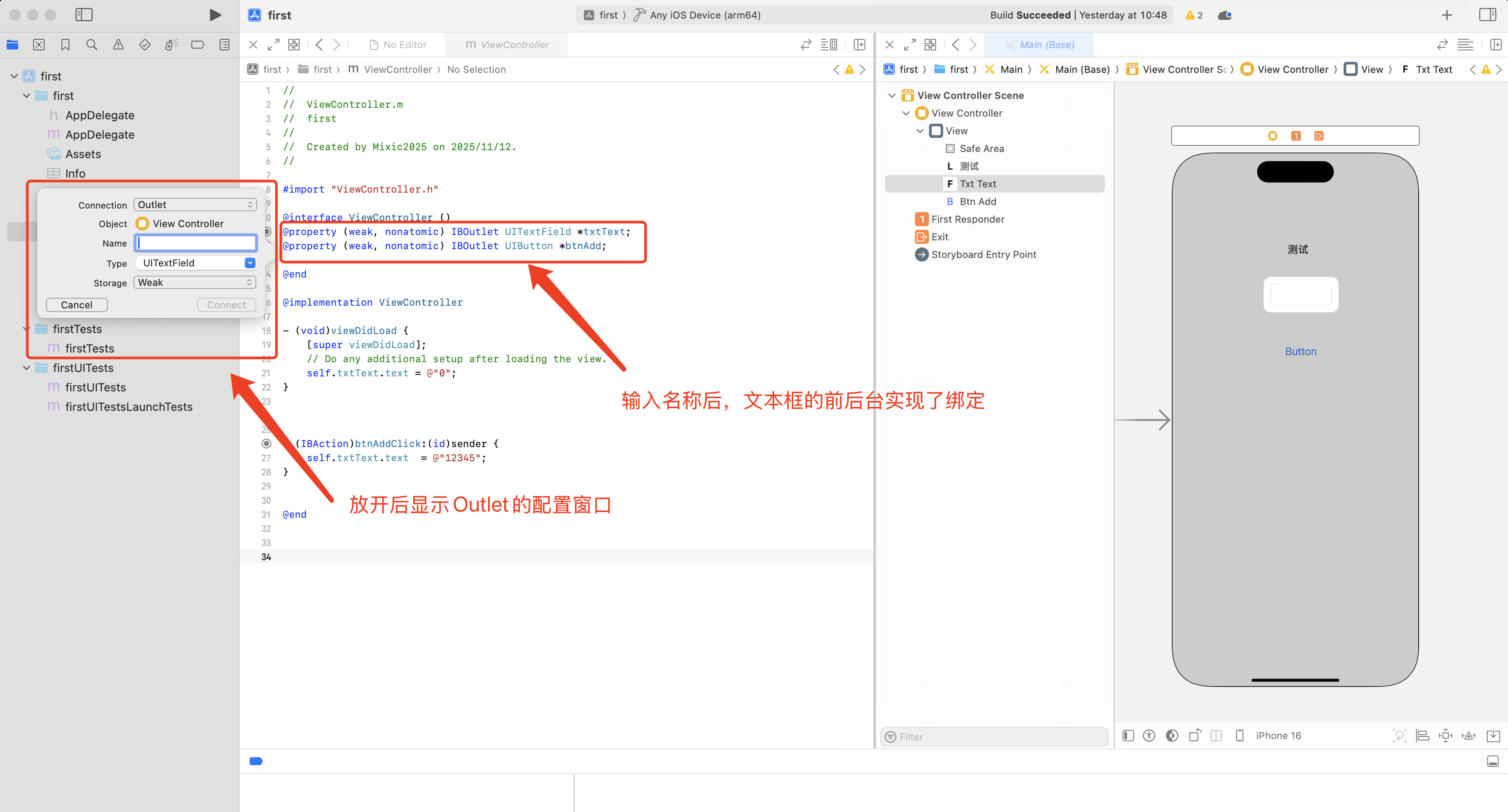The width and height of the screenshot is (1508, 812).
Task: Collapse the firstUITests folder
Action: click(27, 368)
